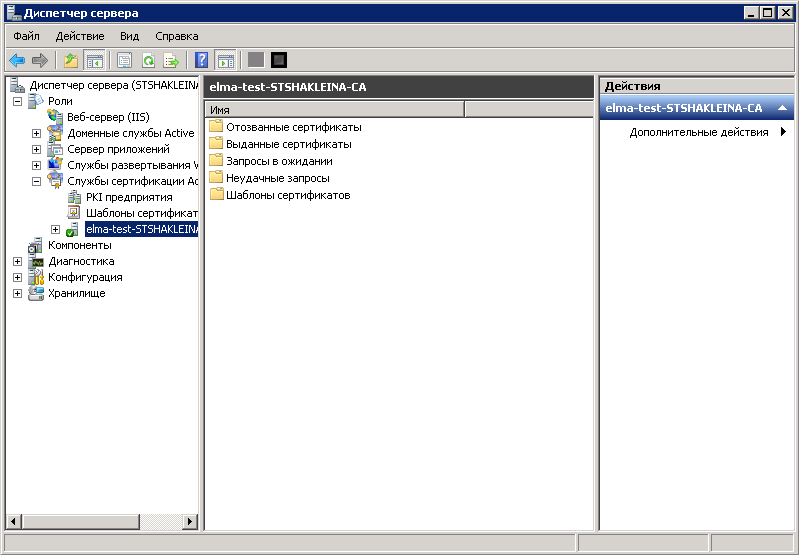Open Help via the question mark icon

tap(202, 60)
